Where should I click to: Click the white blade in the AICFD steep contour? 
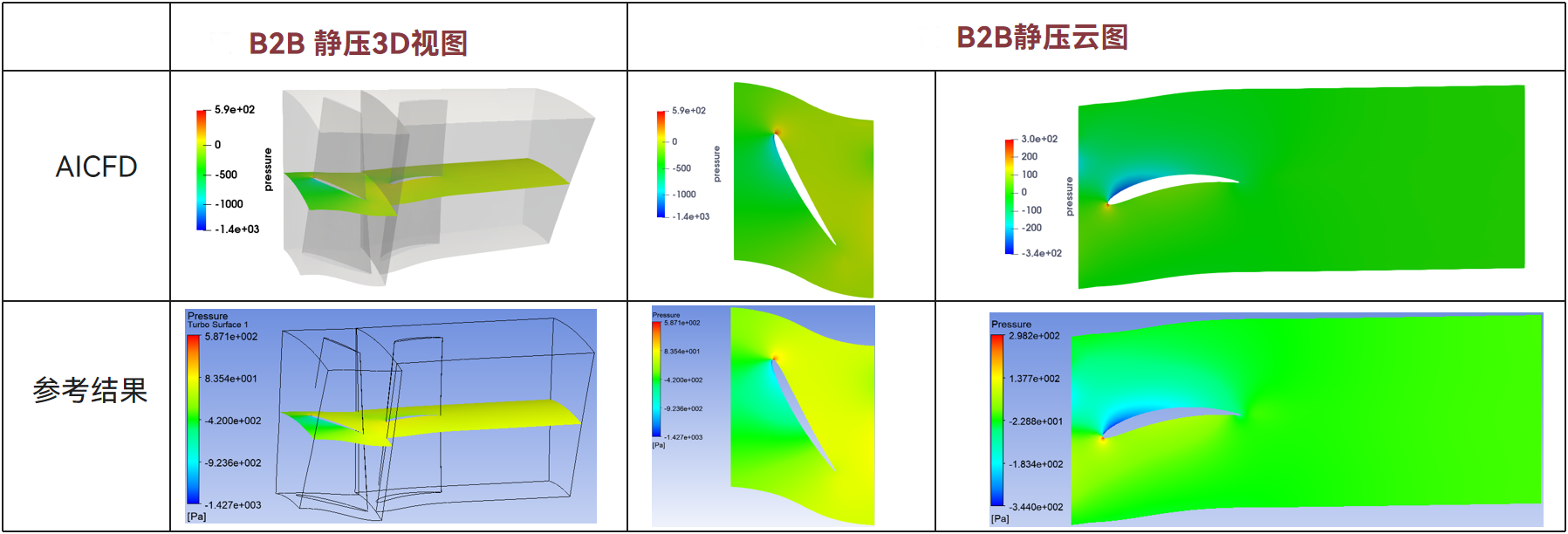[x=803, y=188]
